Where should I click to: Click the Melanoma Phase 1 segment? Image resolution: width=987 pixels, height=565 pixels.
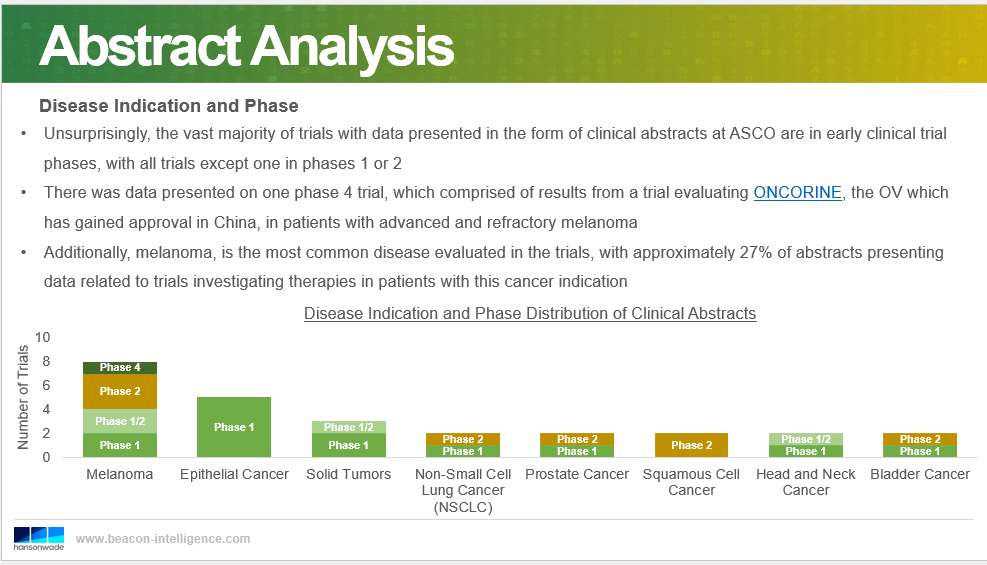click(x=120, y=445)
